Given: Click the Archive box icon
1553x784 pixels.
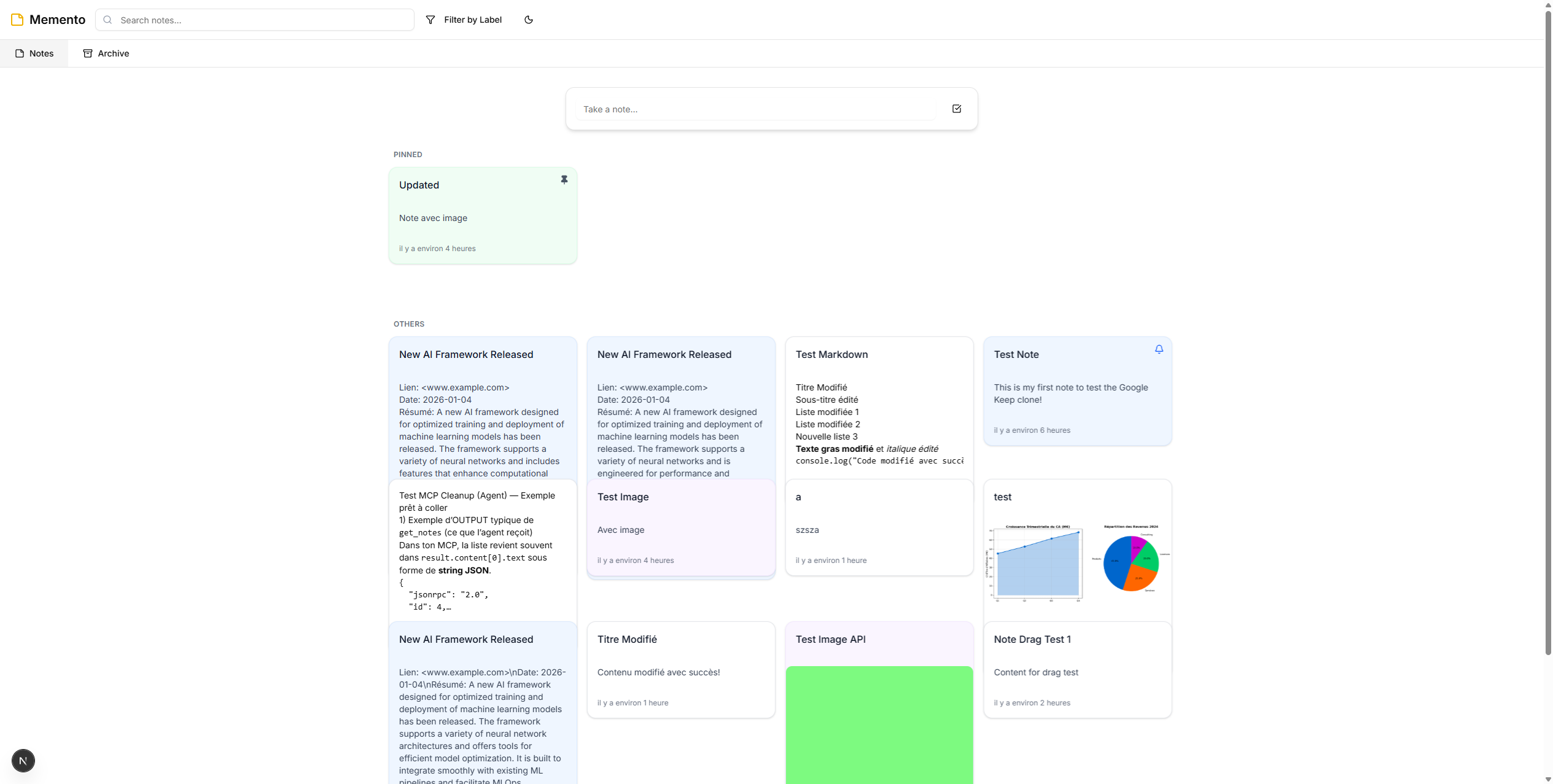Looking at the screenshot, I should [x=88, y=53].
